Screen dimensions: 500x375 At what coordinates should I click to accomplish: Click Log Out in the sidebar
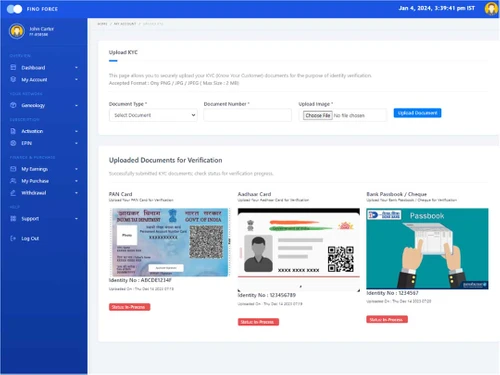point(30,238)
